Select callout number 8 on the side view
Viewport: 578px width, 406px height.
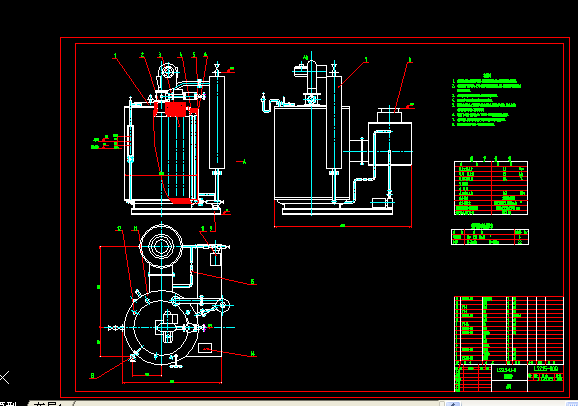tap(410, 59)
